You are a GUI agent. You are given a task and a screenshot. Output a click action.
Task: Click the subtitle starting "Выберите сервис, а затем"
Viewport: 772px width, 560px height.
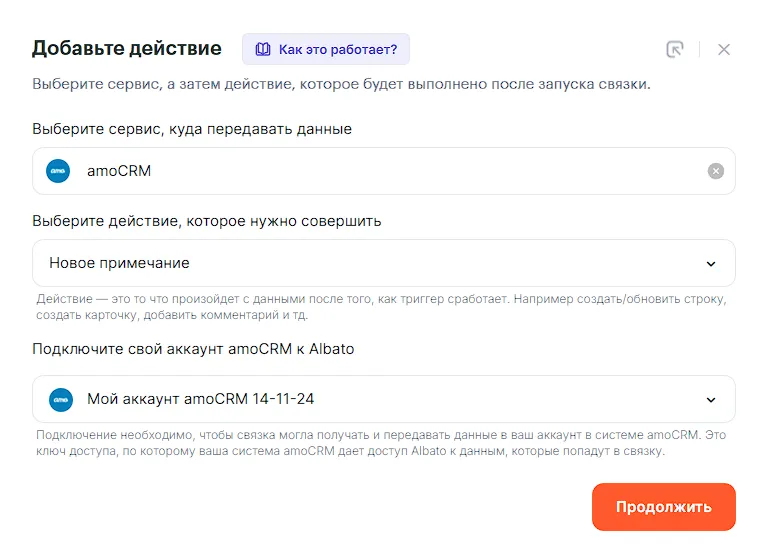[x=341, y=84]
